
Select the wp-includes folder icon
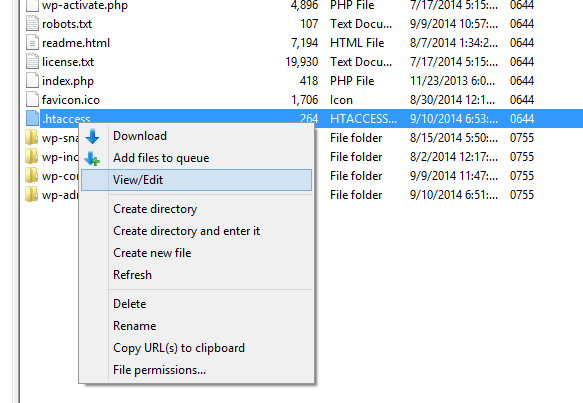point(32,156)
